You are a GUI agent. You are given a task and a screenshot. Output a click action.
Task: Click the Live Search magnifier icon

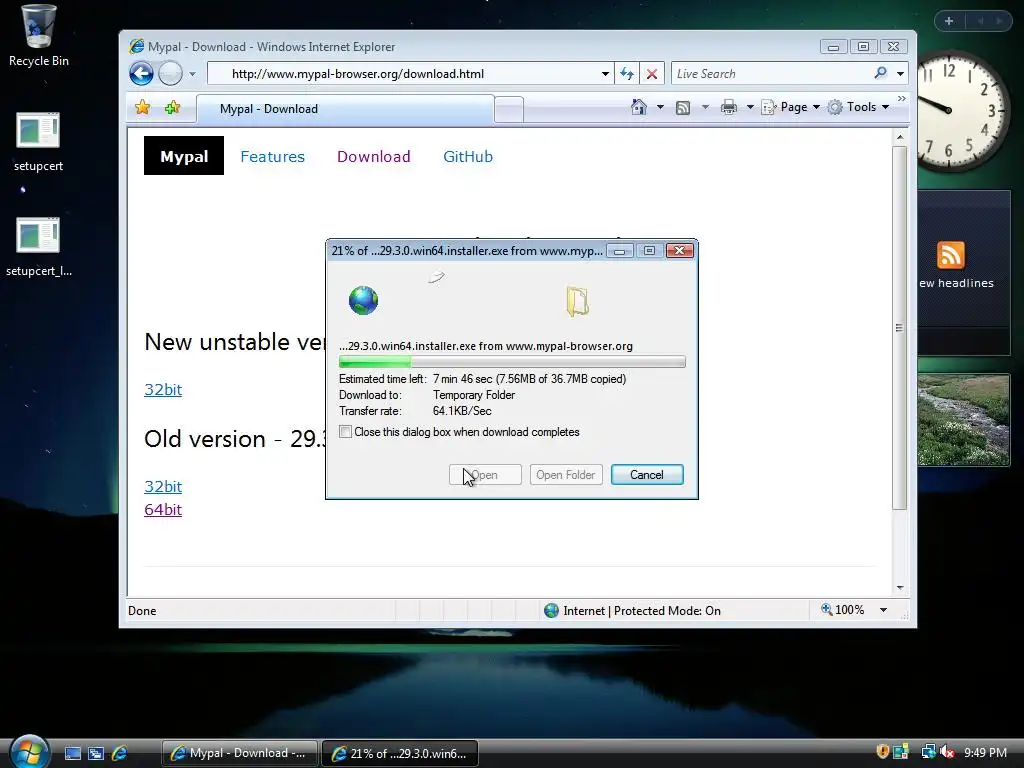coord(880,73)
